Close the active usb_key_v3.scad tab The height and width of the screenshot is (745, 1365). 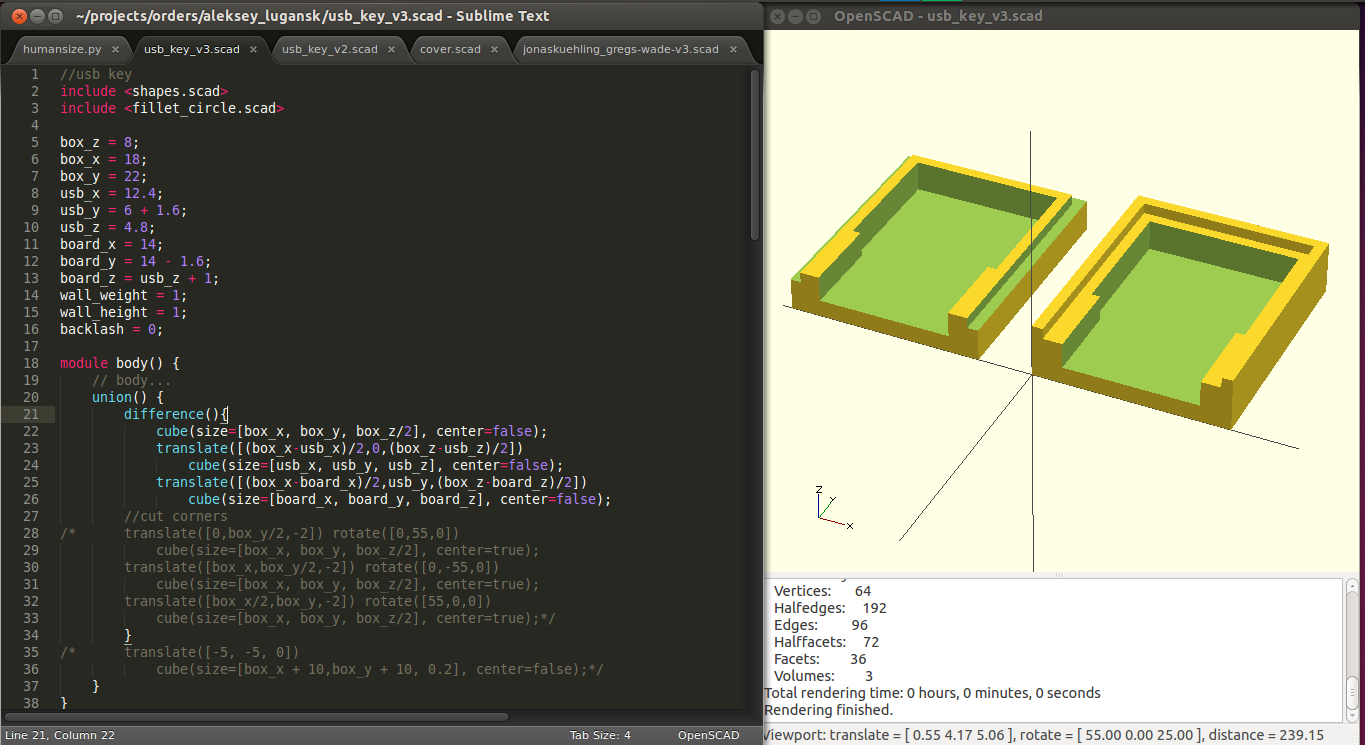pos(253,48)
